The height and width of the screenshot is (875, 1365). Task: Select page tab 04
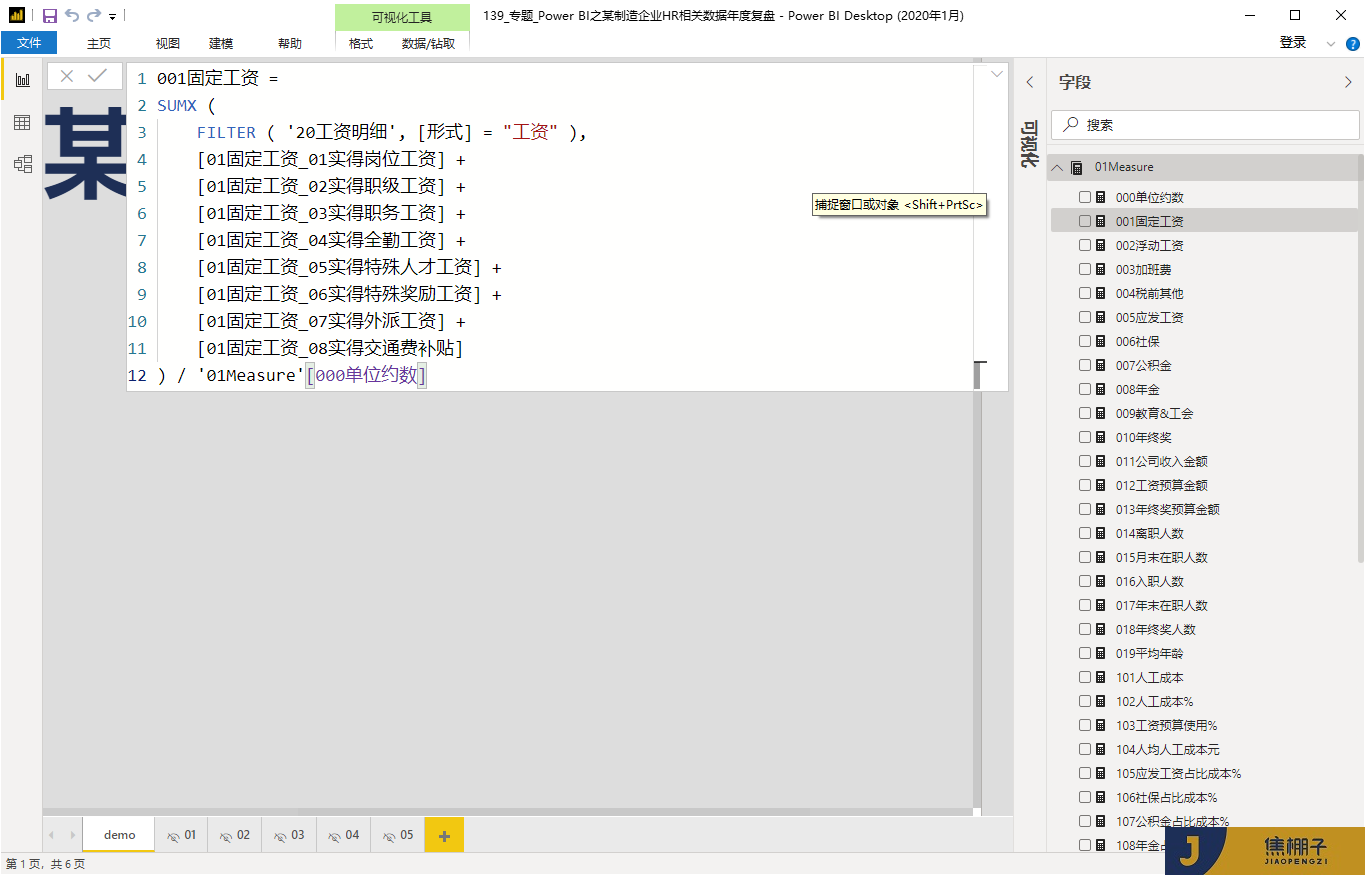pos(343,835)
